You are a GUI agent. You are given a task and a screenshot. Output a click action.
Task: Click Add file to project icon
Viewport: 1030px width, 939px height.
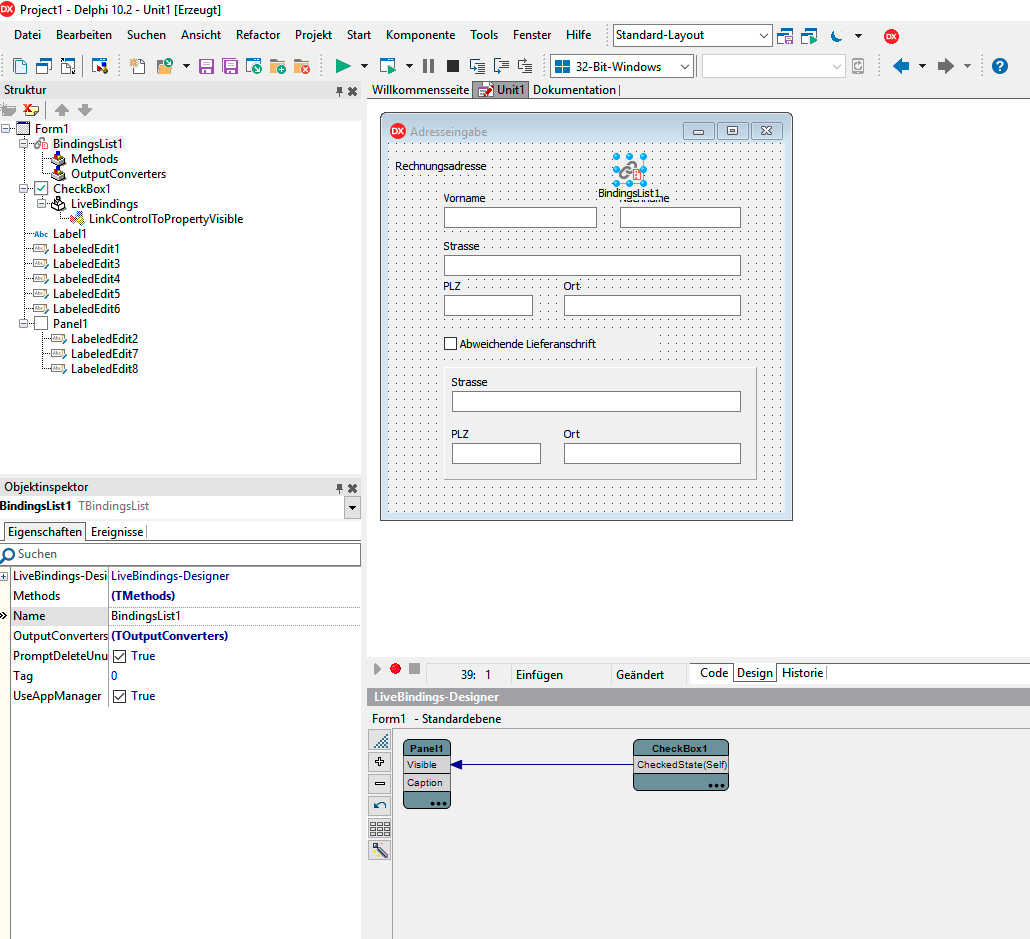click(278, 66)
